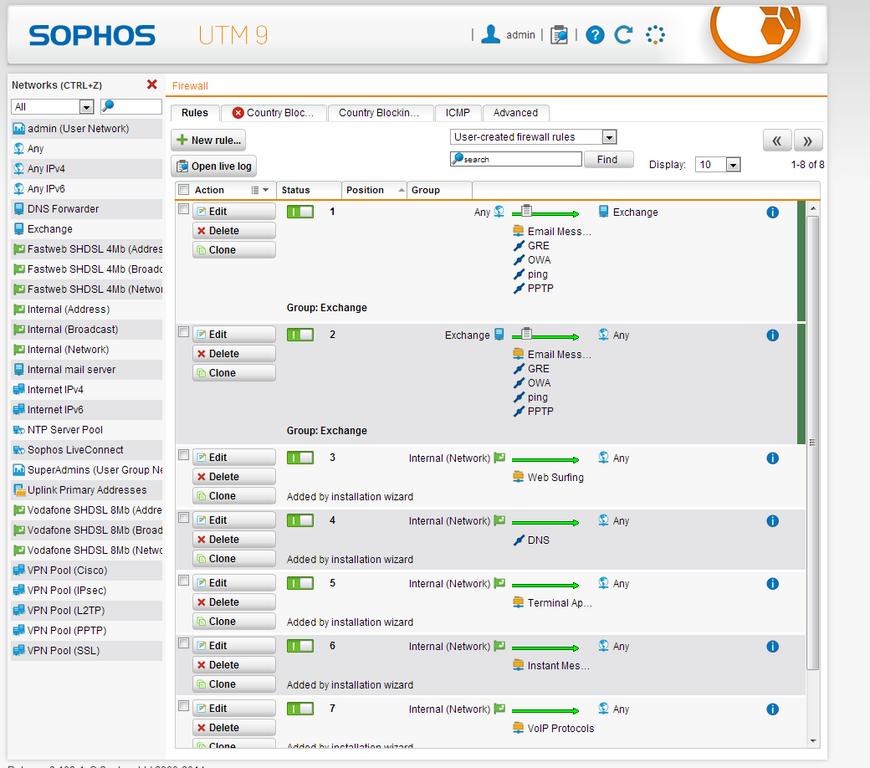
Task: Click the info icon for rule 7
Action: pyautogui.click(x=772, y=709)
